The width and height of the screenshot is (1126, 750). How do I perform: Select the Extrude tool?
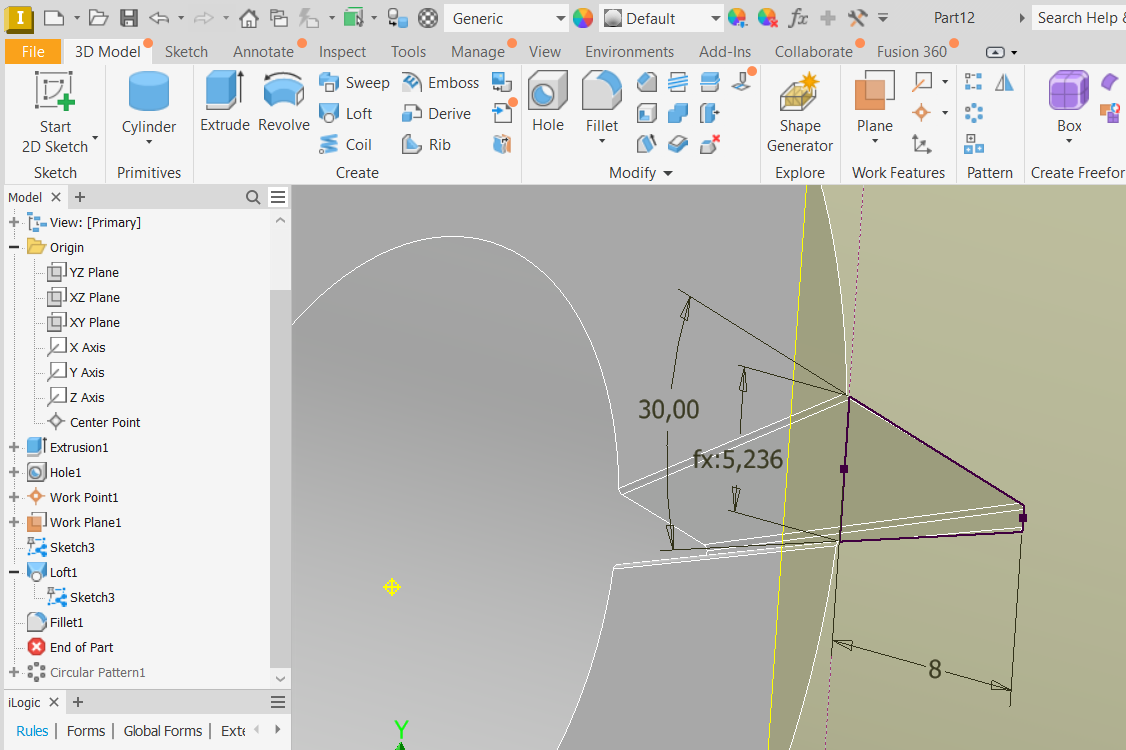pos(224,98)
